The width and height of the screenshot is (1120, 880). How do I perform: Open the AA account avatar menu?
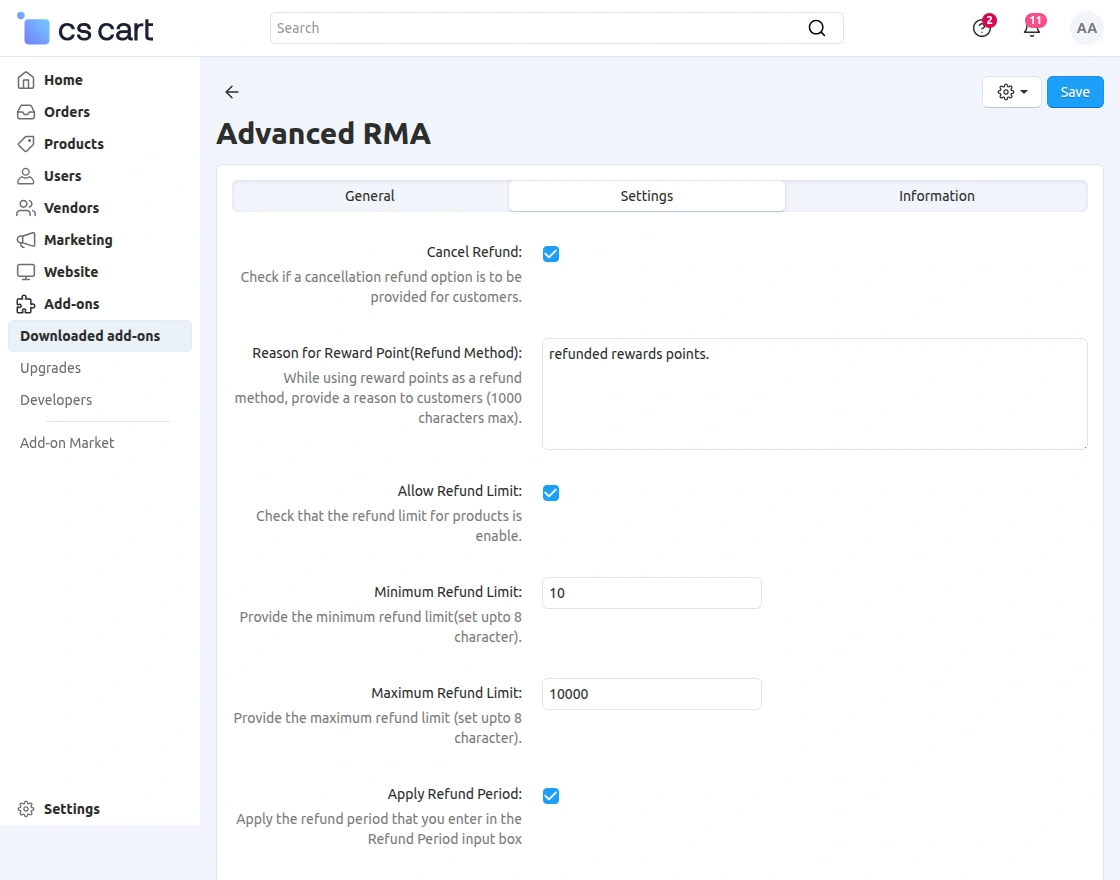[x=1087, y=28]
